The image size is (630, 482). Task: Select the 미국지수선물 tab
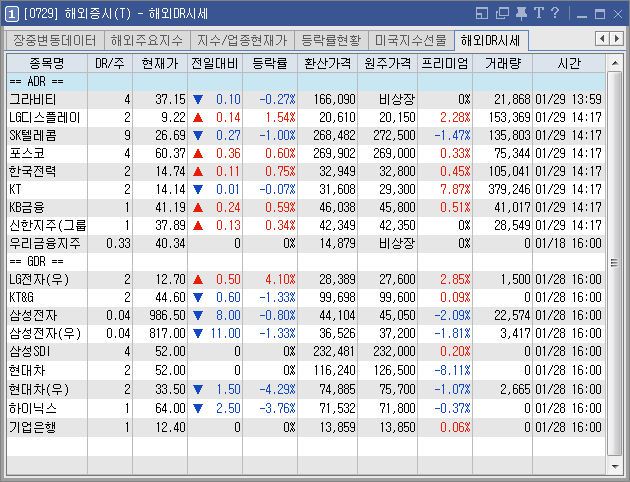(411, 41)
